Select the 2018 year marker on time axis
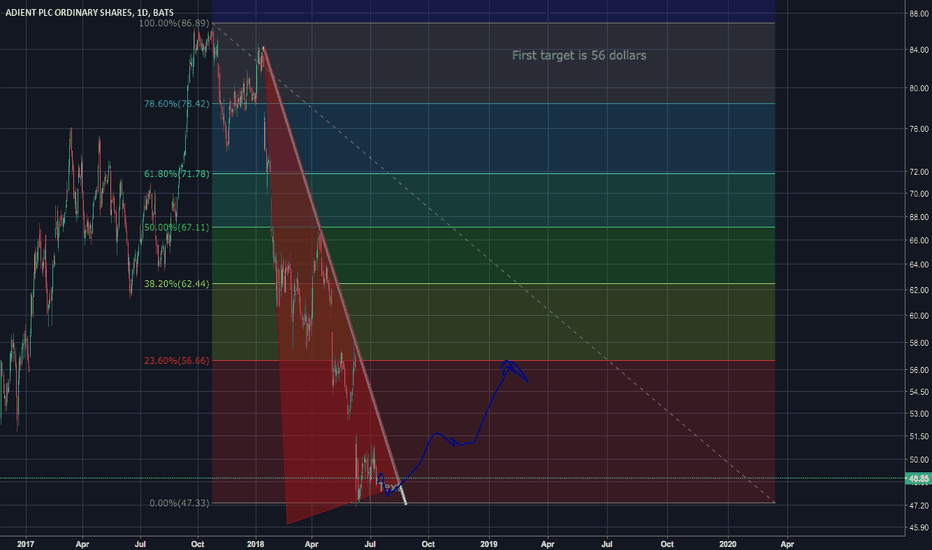 point(256,544)
